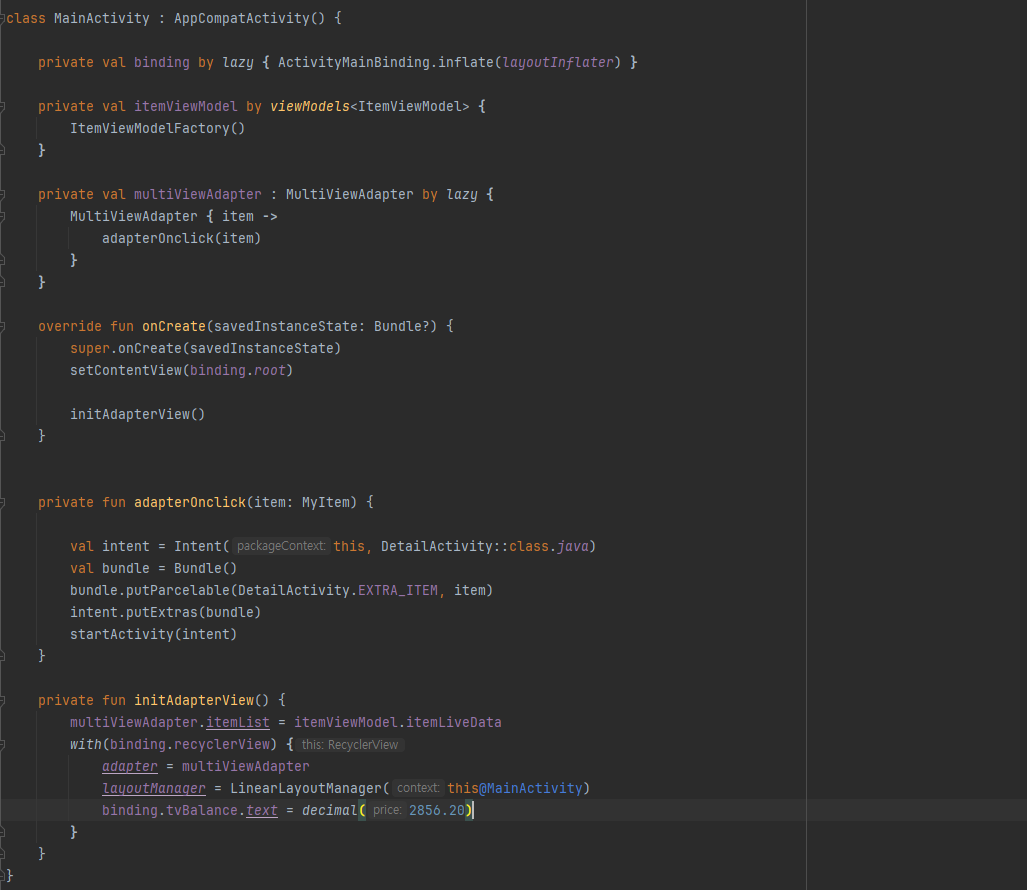Click LinearLayoutManager( constructor call

309,788
